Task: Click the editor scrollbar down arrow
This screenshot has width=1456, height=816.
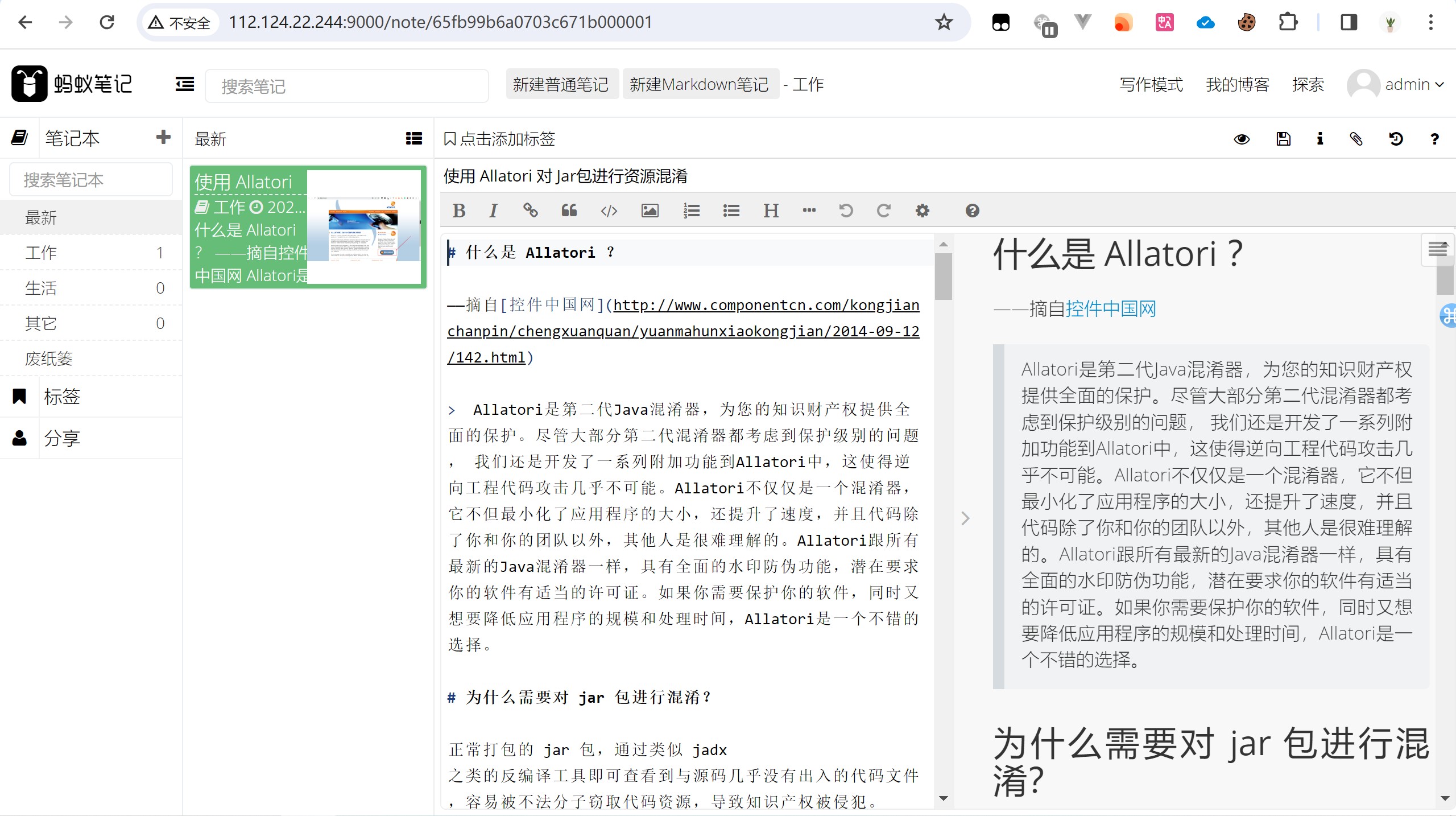Action: tap(943, 798)
